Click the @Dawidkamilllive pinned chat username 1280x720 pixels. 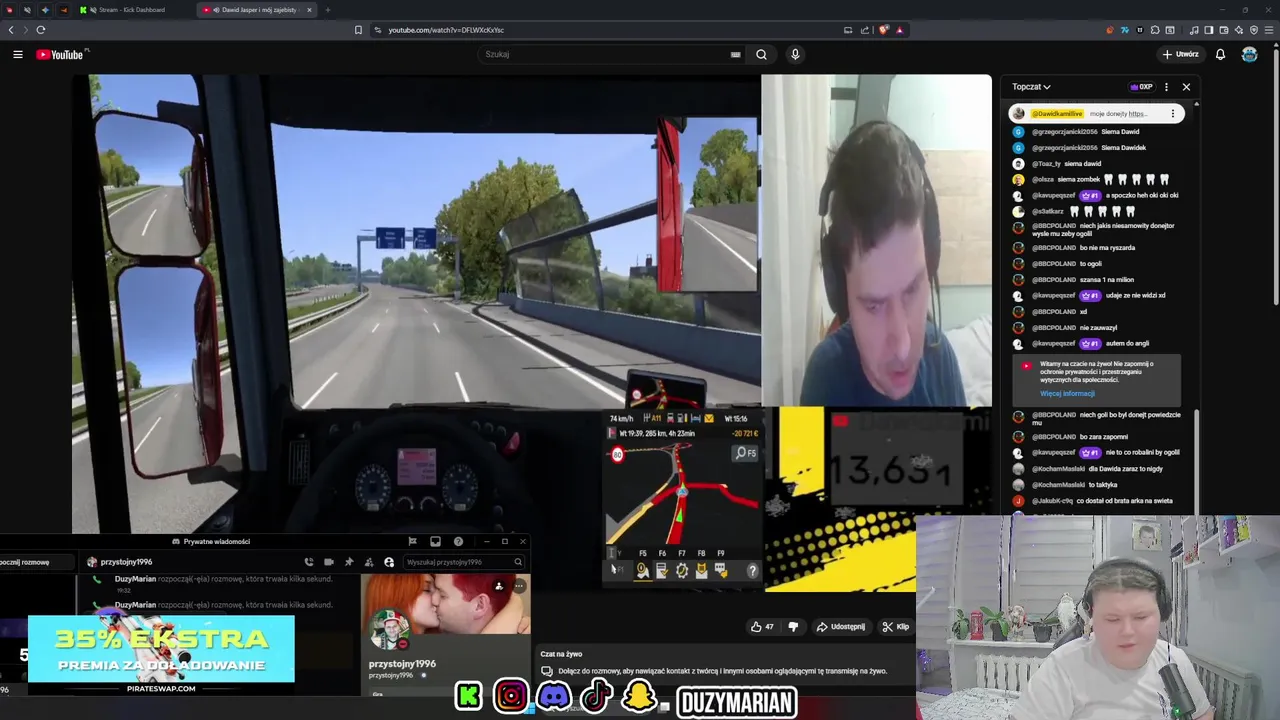(1057, 114)
